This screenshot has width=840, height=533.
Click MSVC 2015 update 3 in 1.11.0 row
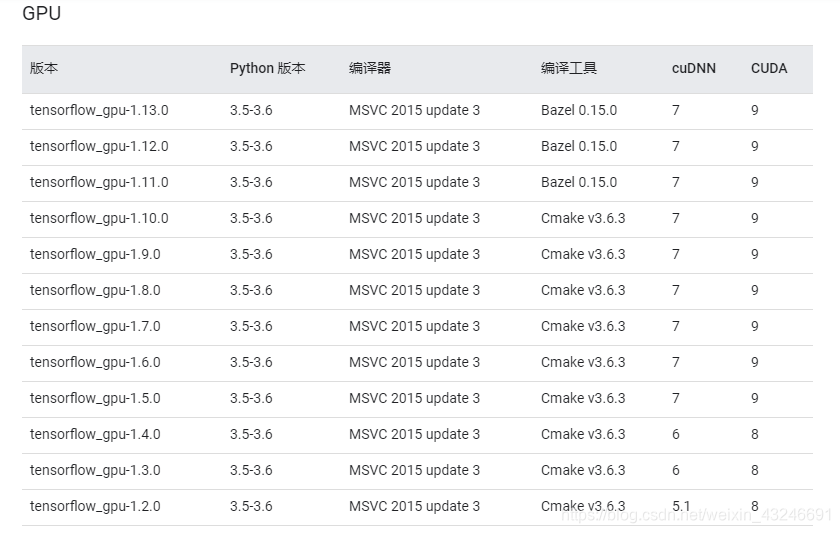[x=414, y=182]
